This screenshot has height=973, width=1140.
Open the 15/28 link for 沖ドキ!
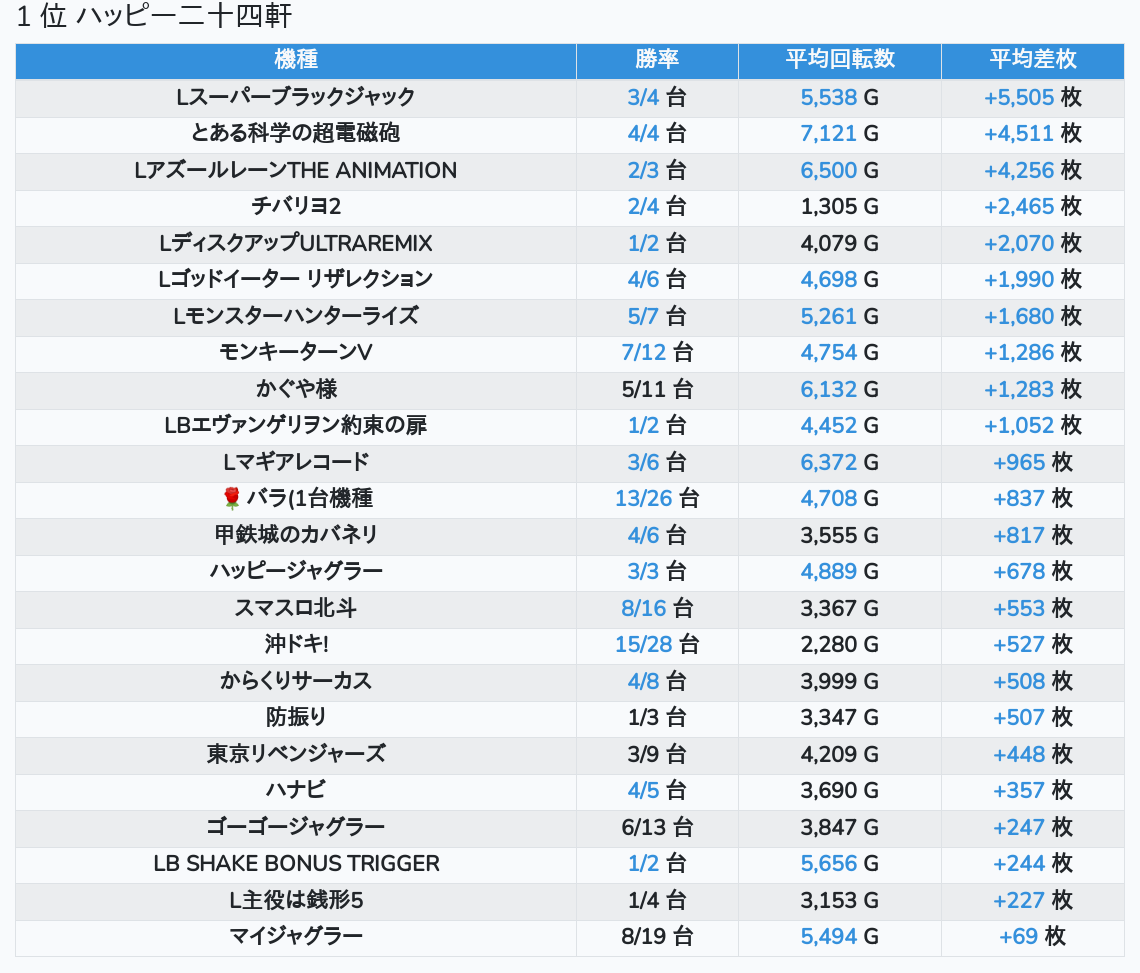pos(643,644)
